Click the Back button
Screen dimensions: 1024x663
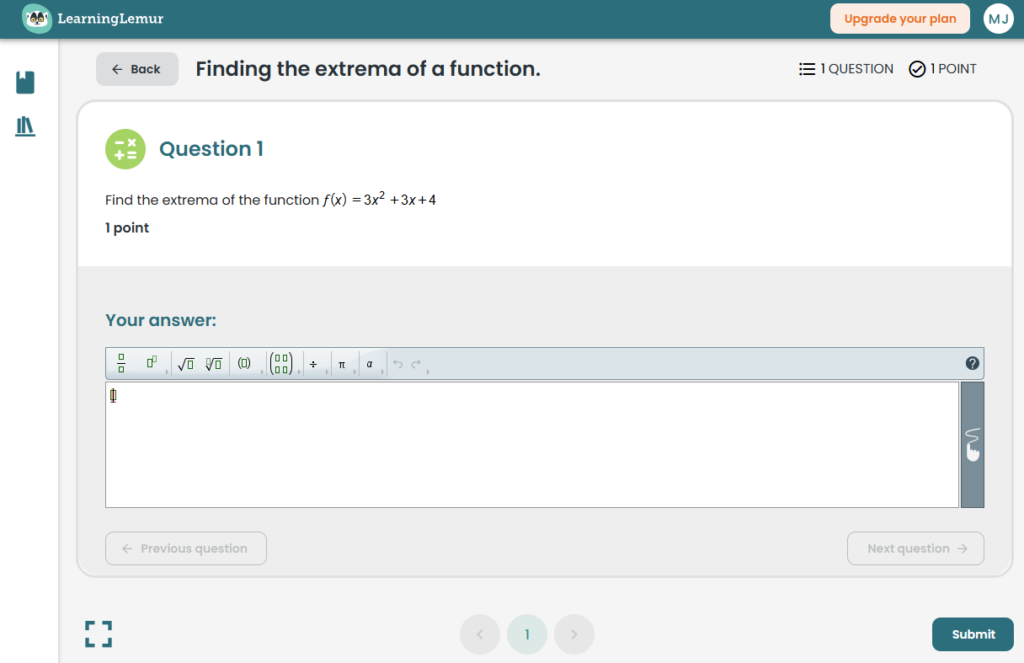click(x=137, y=68)
